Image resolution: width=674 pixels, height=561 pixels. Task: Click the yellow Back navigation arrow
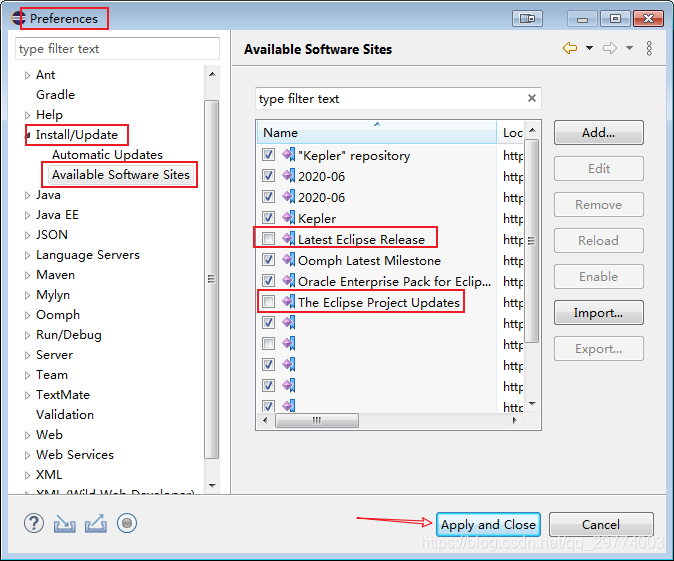(570, 48)
